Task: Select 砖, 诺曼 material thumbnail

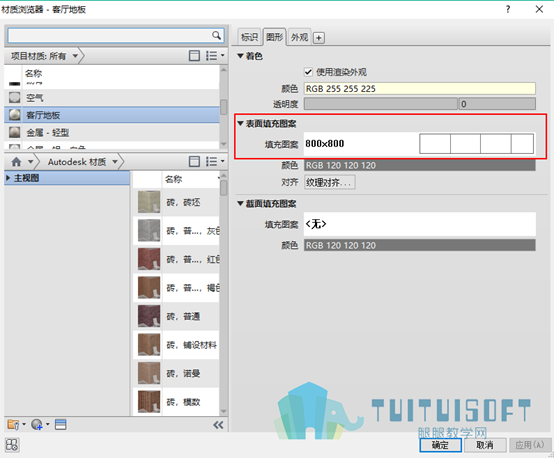Action: pos(149,373)
